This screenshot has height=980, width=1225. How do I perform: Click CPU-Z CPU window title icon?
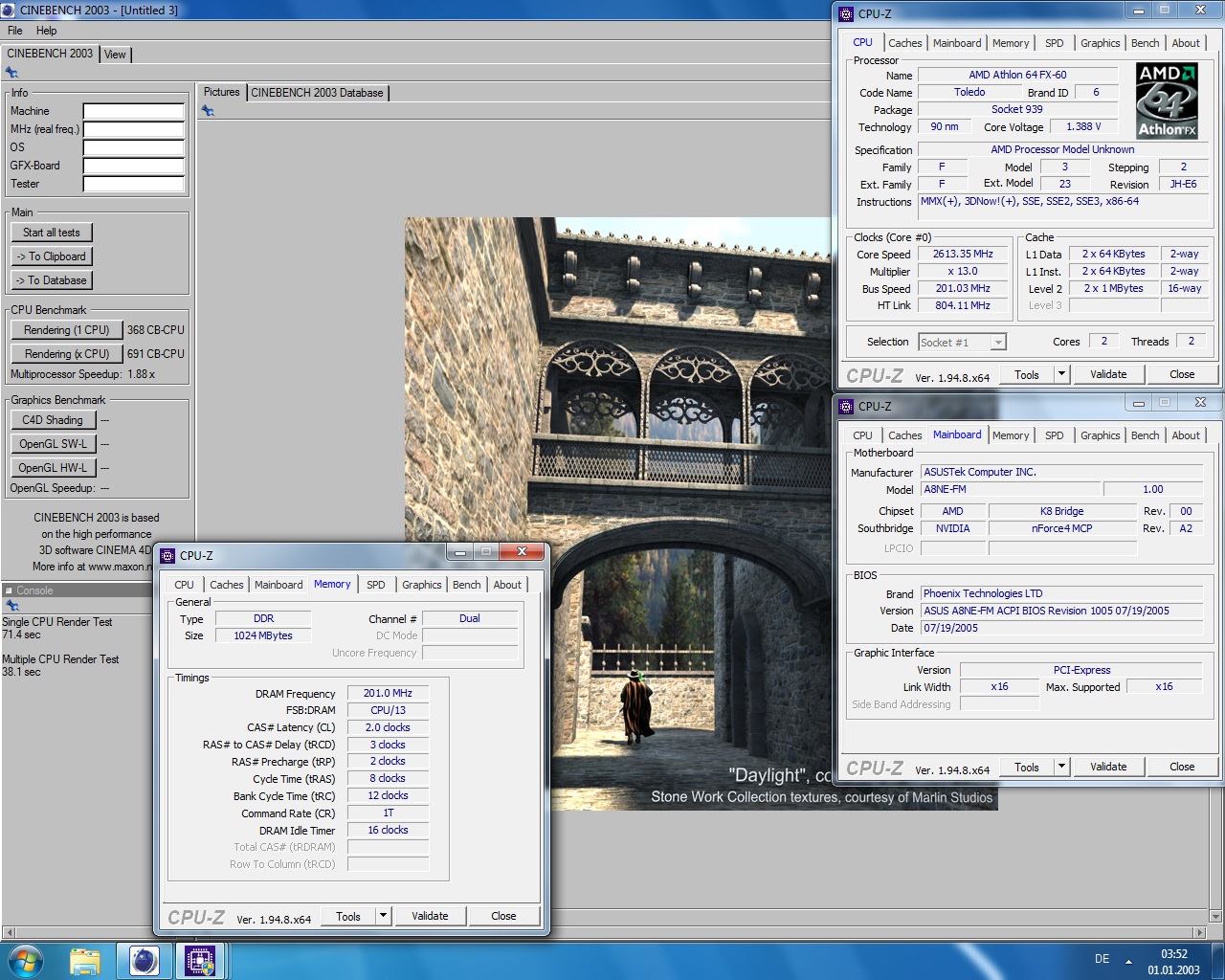[x=846, y=14]
